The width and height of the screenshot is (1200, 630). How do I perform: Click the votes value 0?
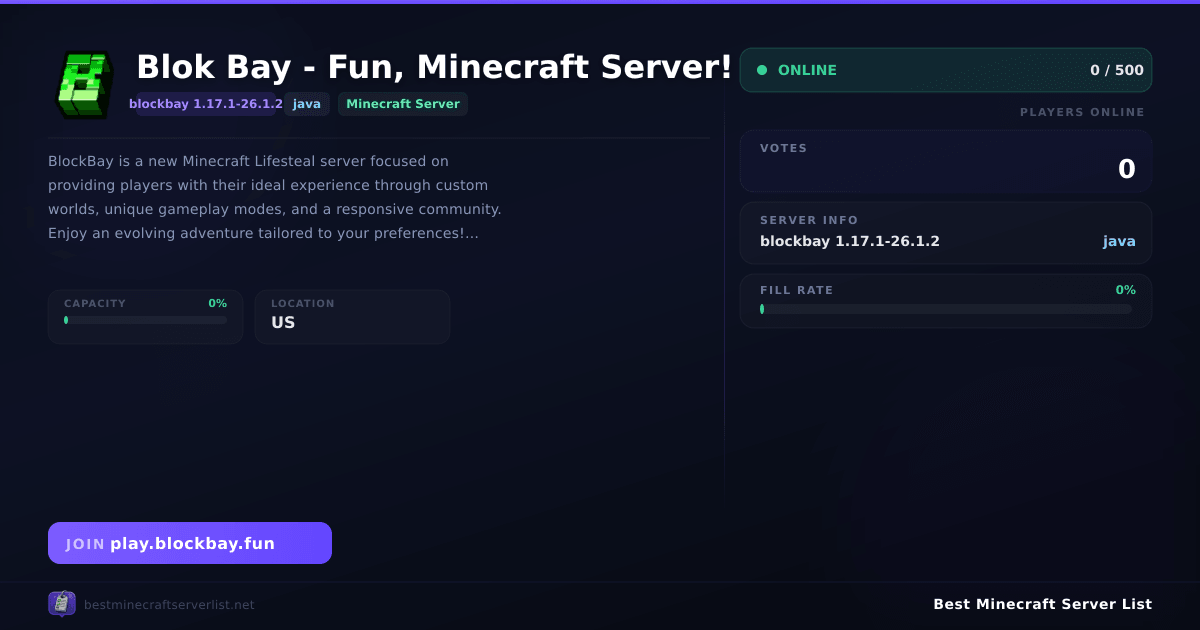click(1127, 169)
